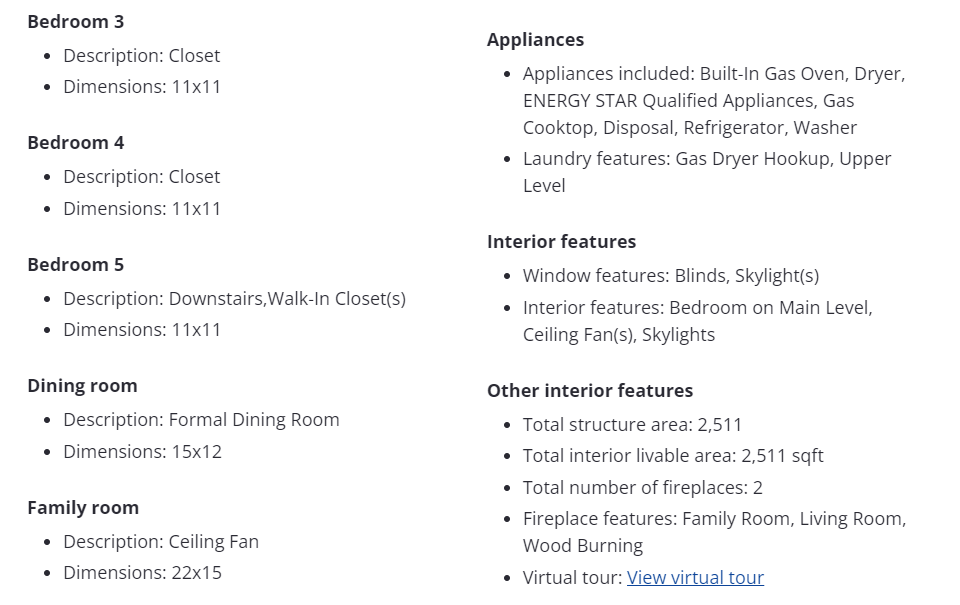This screenshot has height=605, width=960.
Task: Click Total number of fireplaces entry
Action: pyautogui.click(x=643, y=487)
